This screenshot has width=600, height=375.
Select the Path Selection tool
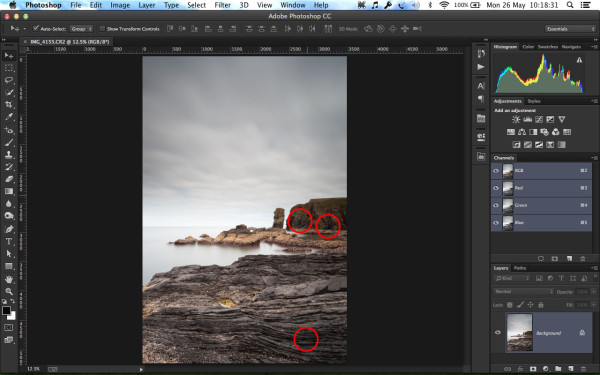point(9,253)
